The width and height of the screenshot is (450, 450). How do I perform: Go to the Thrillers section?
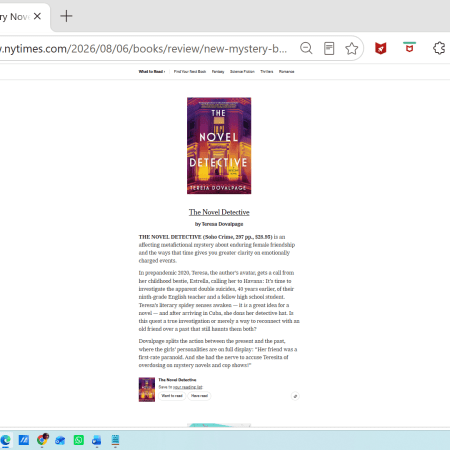267,71
